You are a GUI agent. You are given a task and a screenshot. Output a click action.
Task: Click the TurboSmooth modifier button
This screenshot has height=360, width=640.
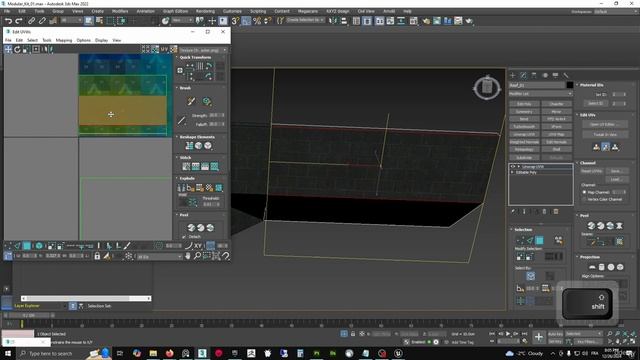524,127
